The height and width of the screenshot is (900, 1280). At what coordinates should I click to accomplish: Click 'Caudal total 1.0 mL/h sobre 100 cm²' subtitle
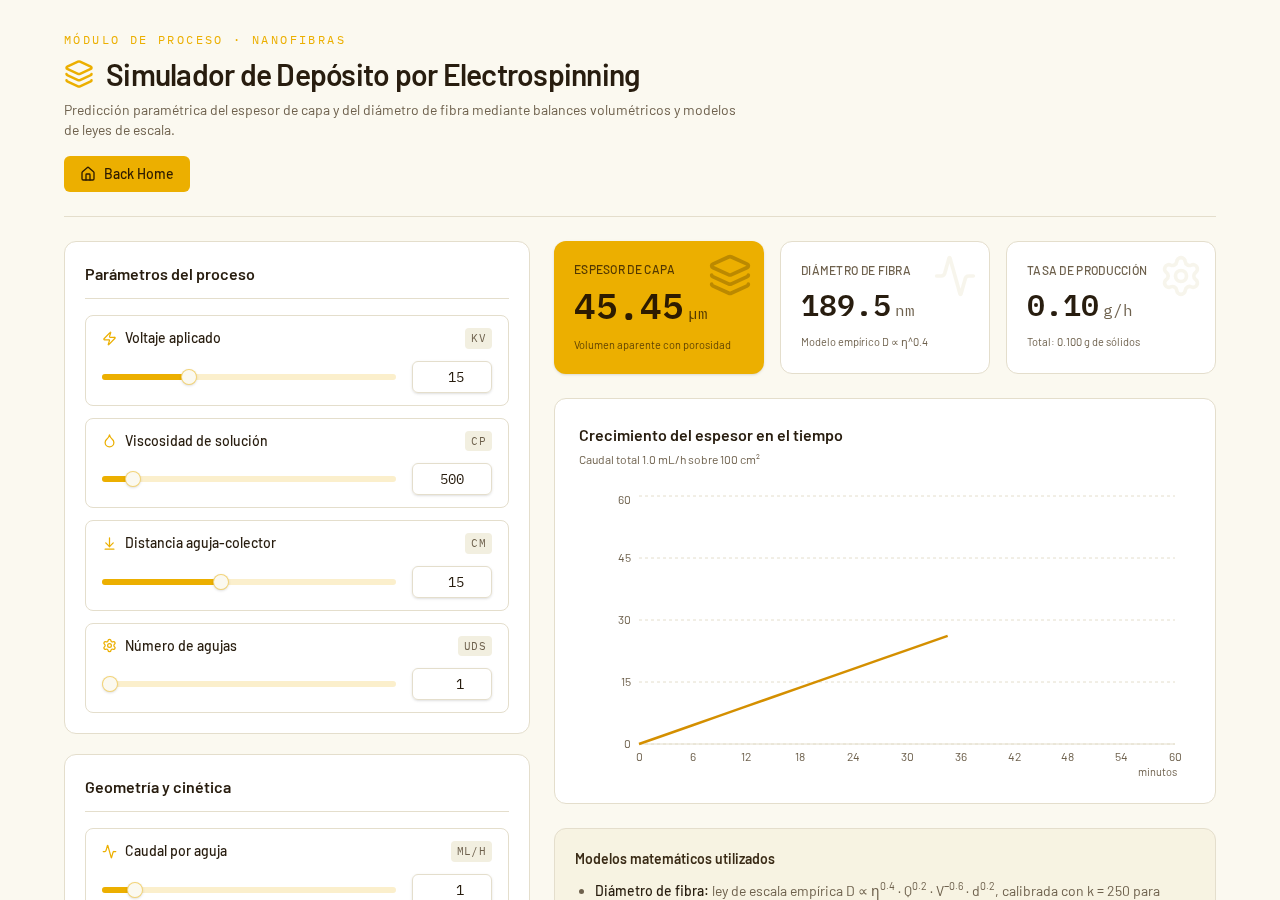tap(669, 459)
